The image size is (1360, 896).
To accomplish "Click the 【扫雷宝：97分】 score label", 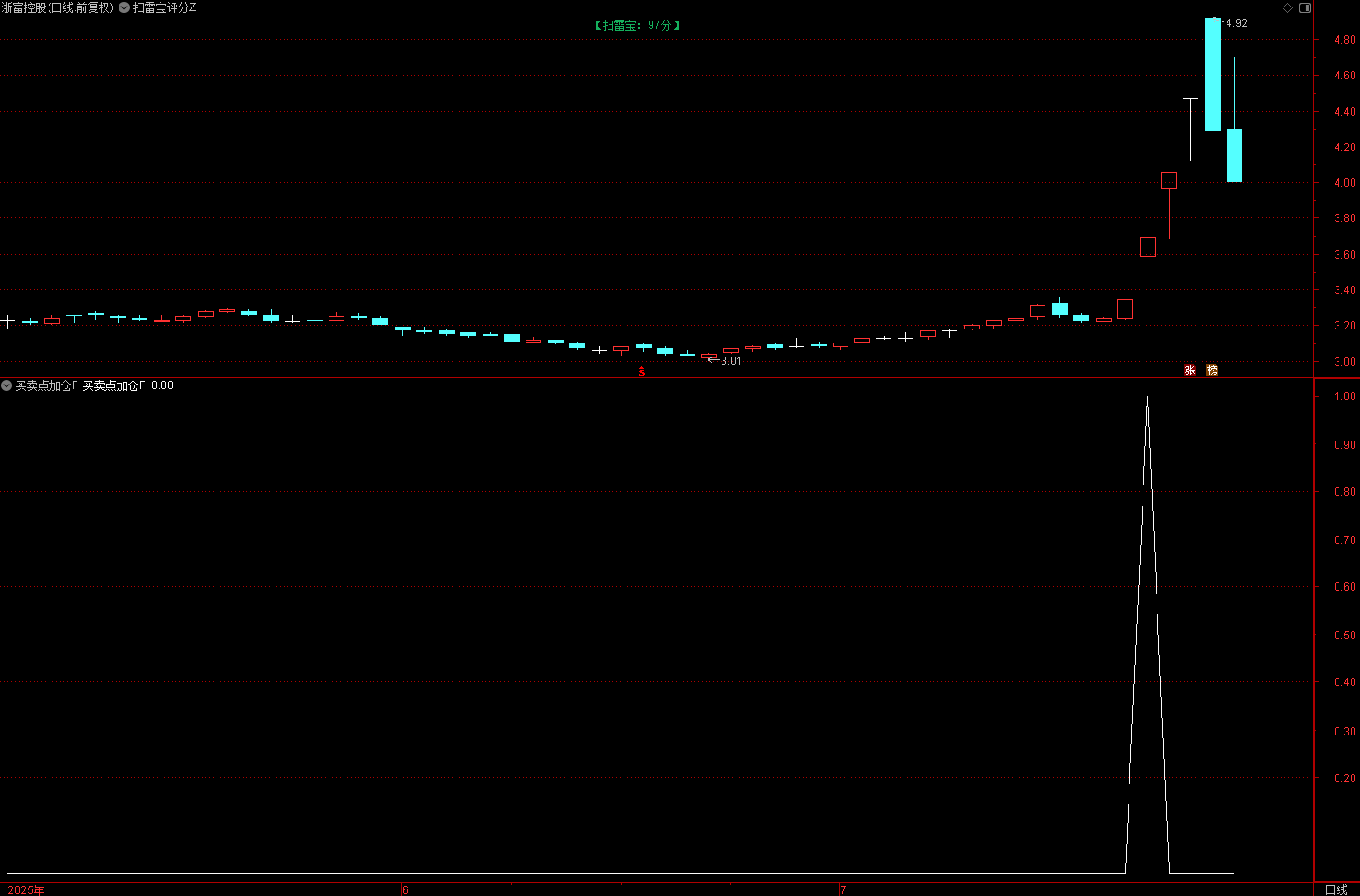I will (x=638, y=25).
